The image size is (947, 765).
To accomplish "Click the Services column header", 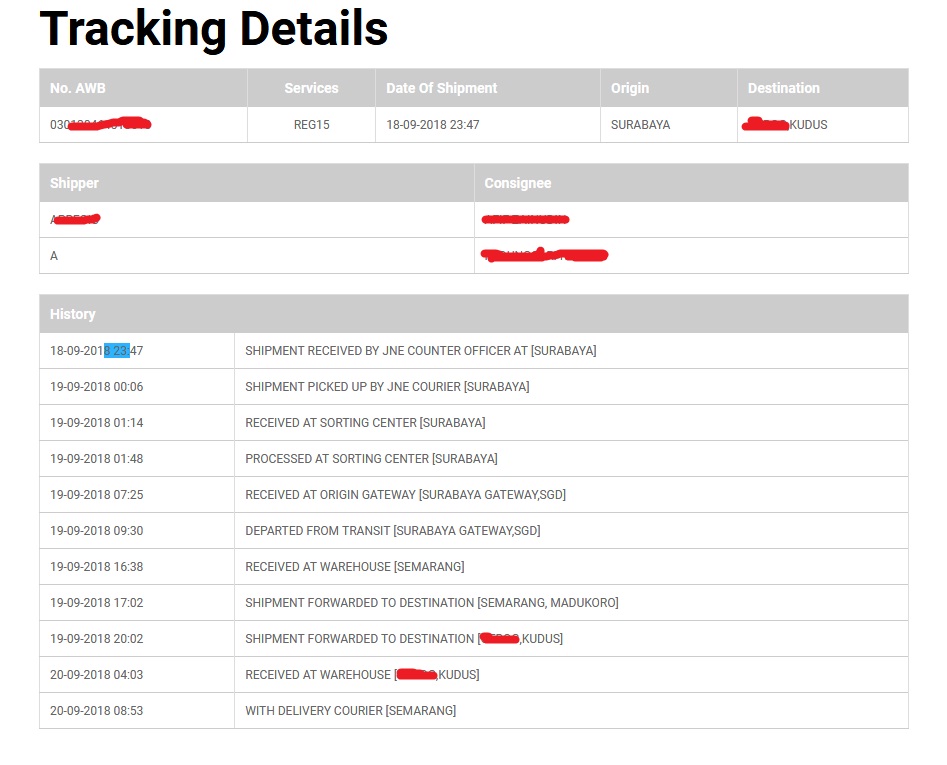I will 312,88.
